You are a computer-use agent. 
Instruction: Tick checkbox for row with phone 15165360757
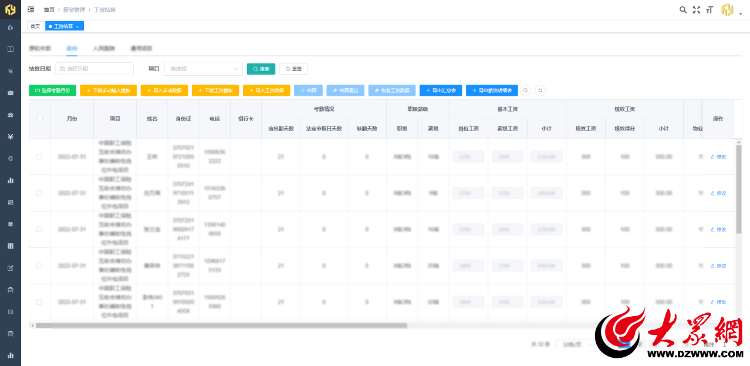(x=39, y=193)
